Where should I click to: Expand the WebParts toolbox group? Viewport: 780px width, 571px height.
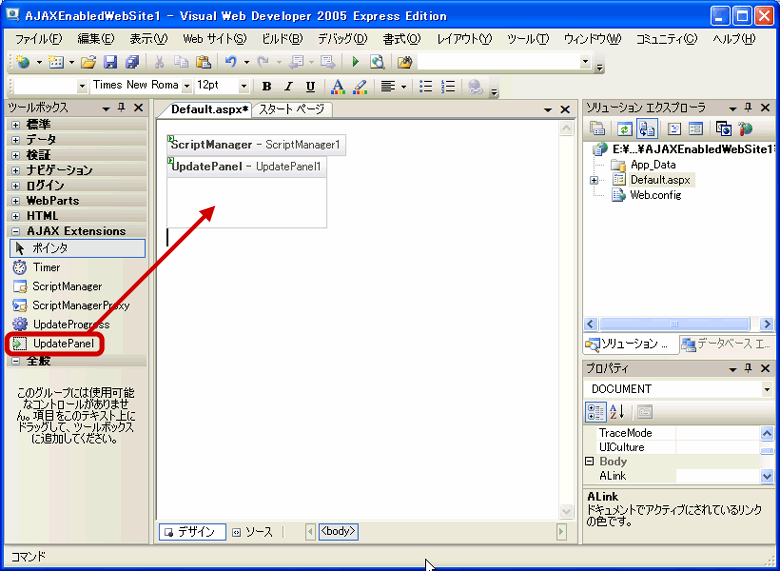click(16, 201)
